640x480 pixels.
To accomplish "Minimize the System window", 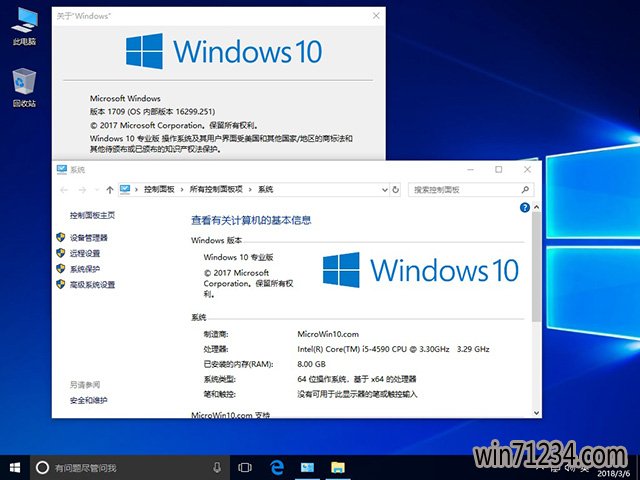I will [471, 169].
